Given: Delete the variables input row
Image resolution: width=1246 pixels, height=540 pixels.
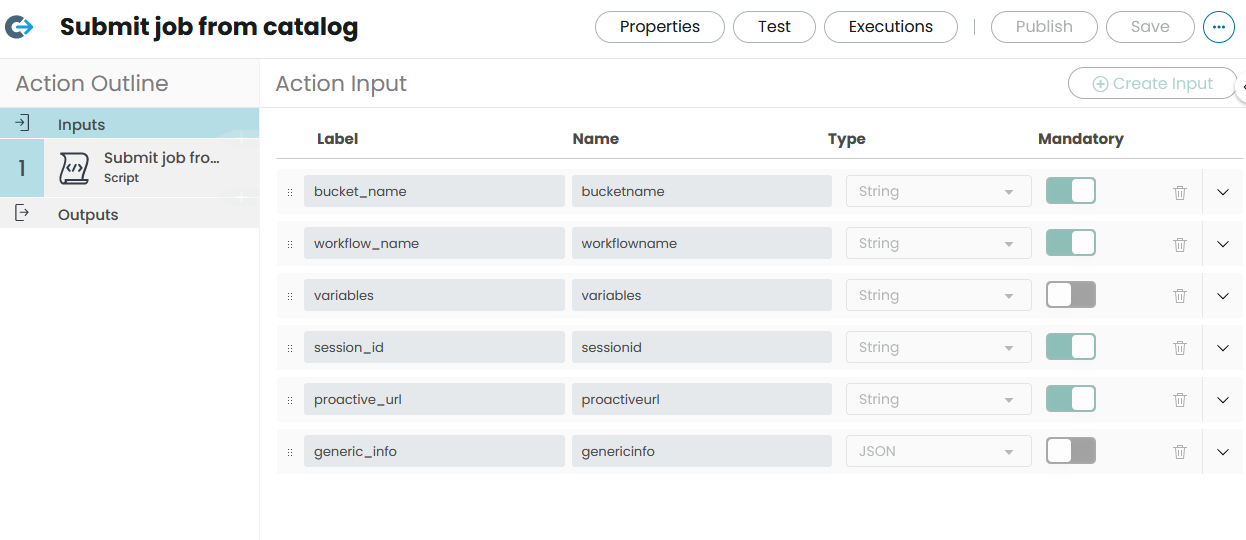Looking at the screenshot, I should tap(1180, 296).
